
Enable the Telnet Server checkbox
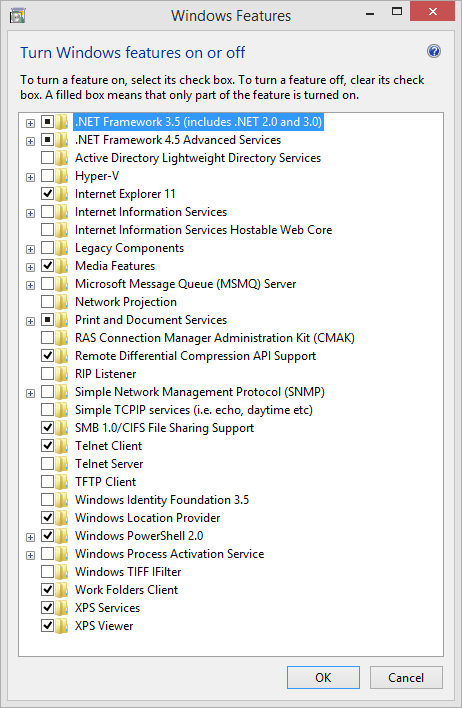[x=47, y=463]
